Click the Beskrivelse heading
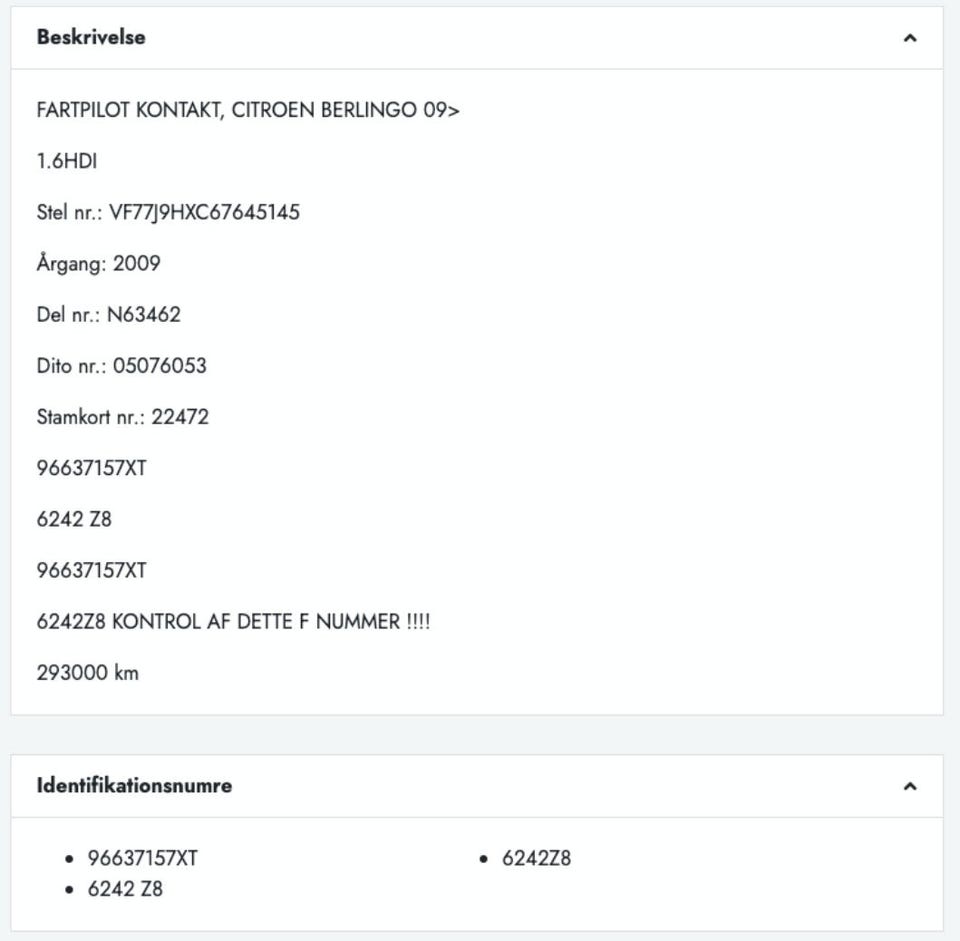 point(91,37)
